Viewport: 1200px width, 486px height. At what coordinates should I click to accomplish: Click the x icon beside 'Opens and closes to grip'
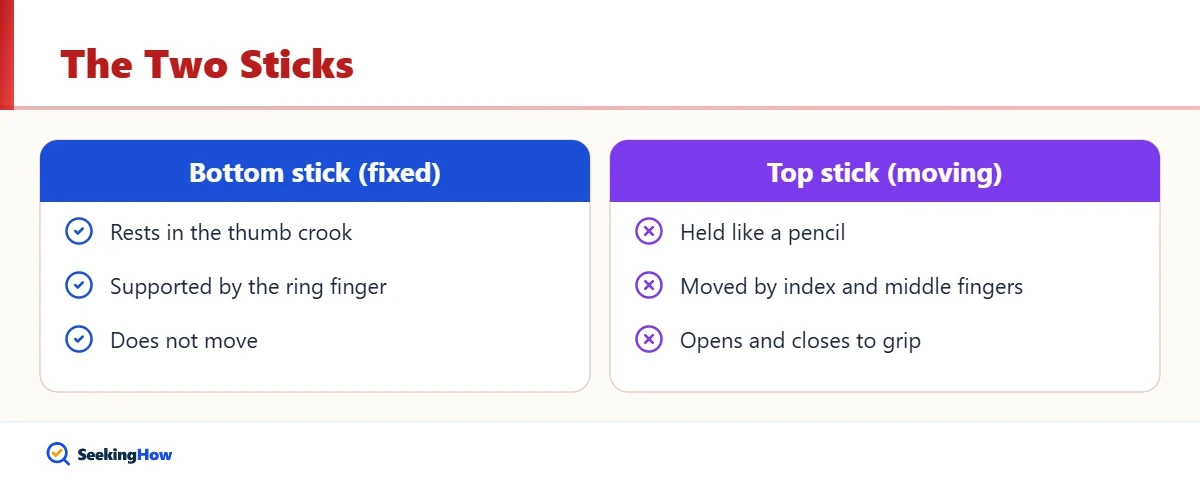[x=648, y=340]
